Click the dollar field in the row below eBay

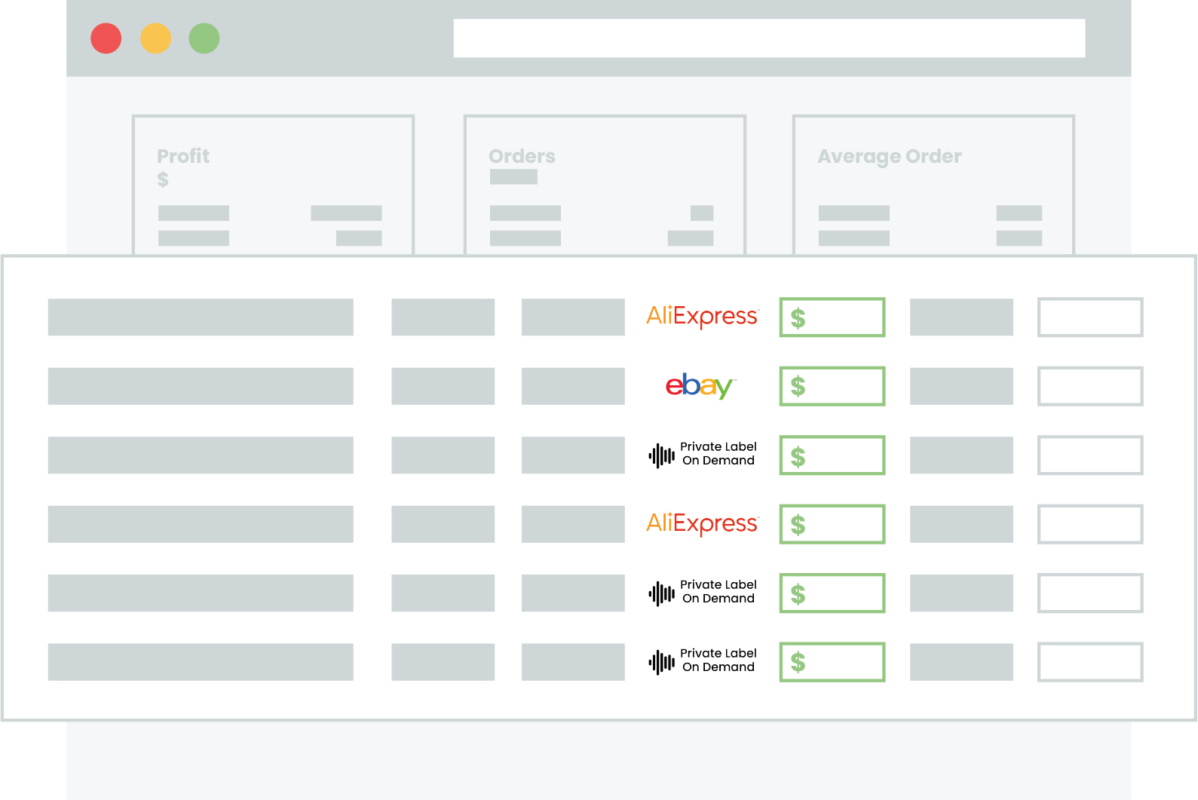pos(832,455)
